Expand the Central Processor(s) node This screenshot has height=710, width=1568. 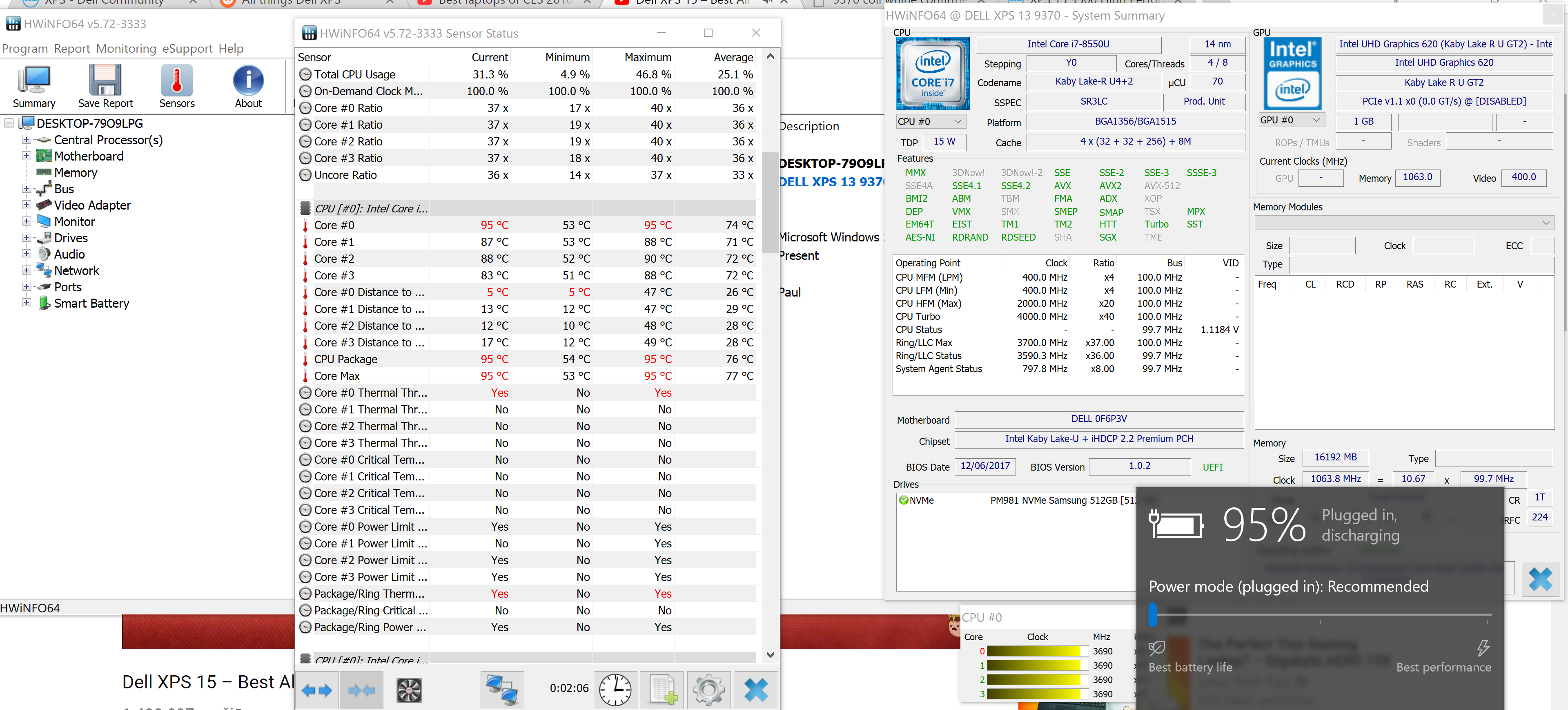tap(26, 139)
